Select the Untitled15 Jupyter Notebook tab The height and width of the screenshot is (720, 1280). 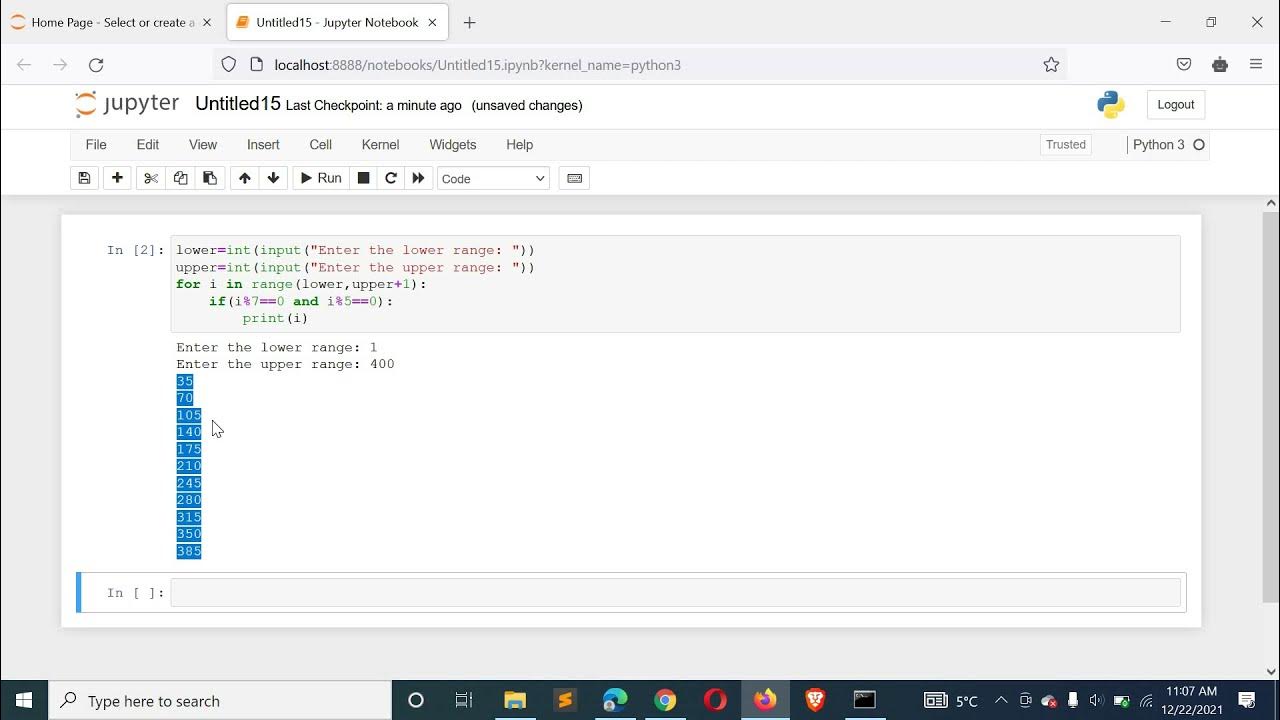pyautogui.click(x=337, y=22)
